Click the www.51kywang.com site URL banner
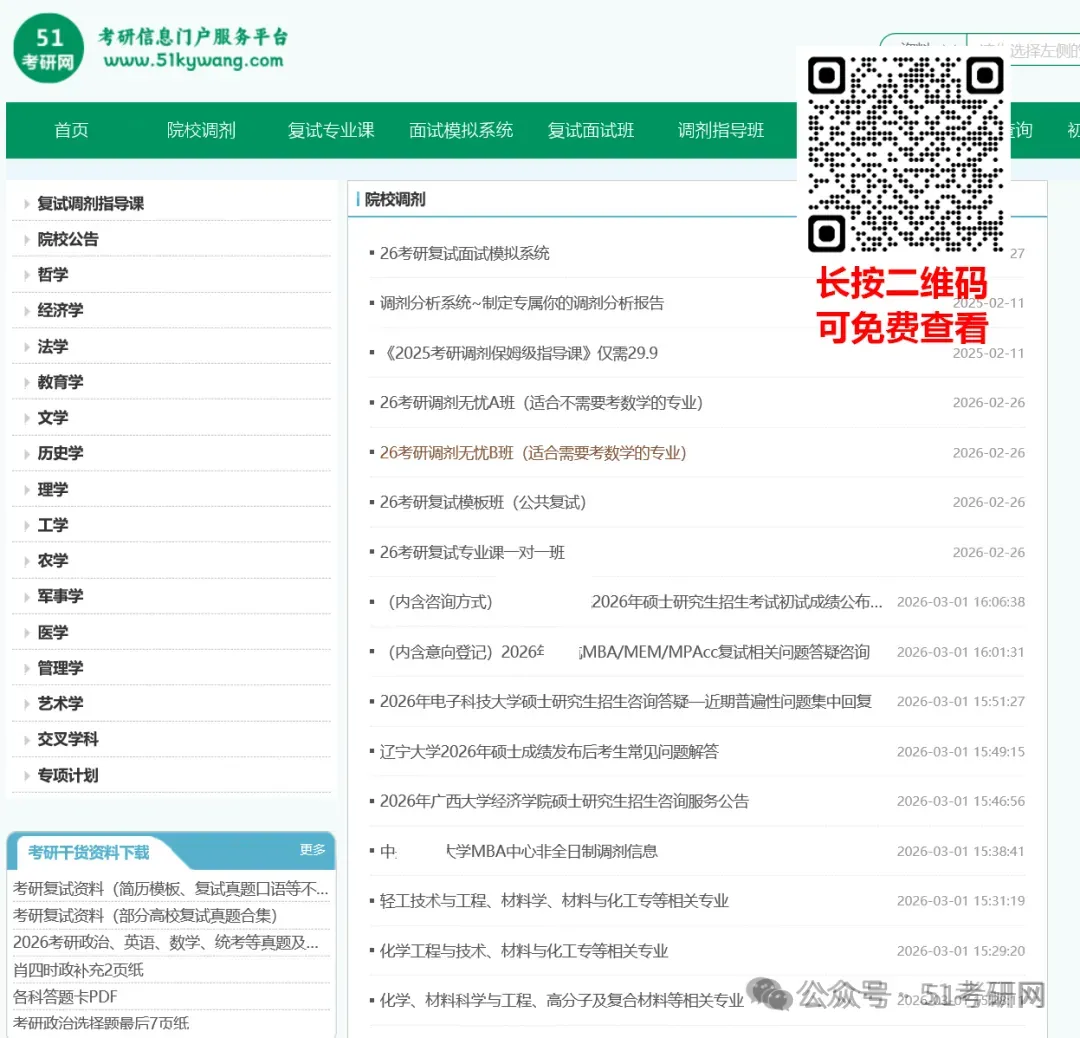Screen dimensions: 1080x1038 pos(194,61)
